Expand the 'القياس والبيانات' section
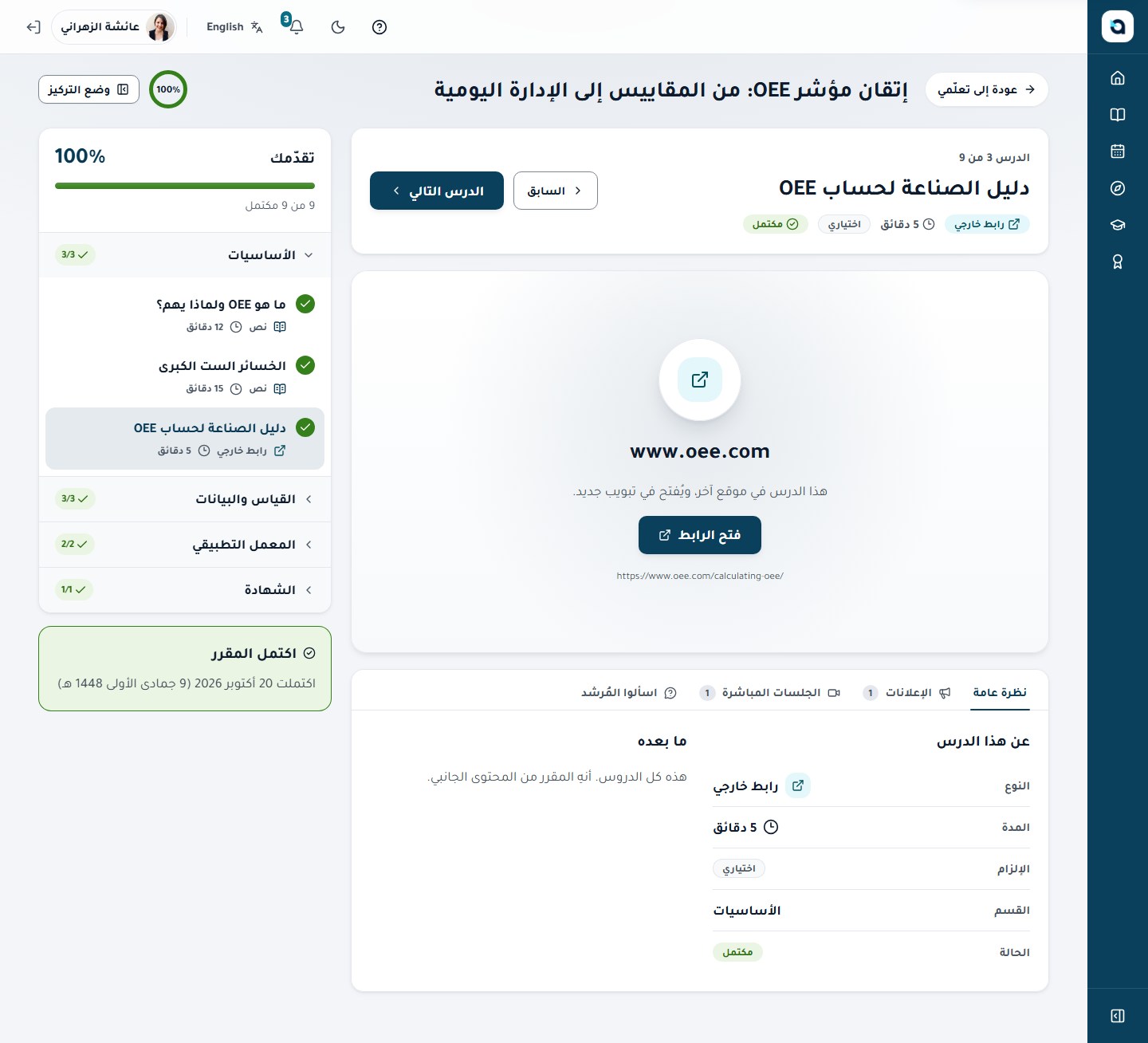The image size is (1148, 1043). click(185, 499)
